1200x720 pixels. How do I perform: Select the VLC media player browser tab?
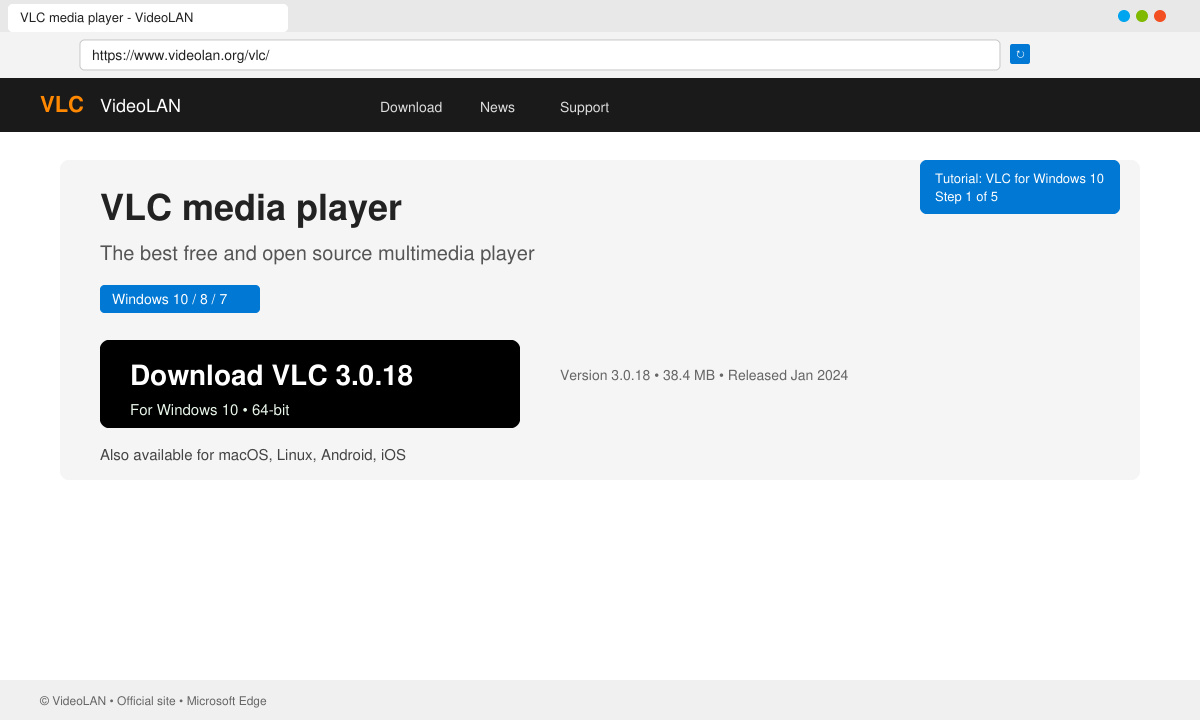tap(148, 18)
